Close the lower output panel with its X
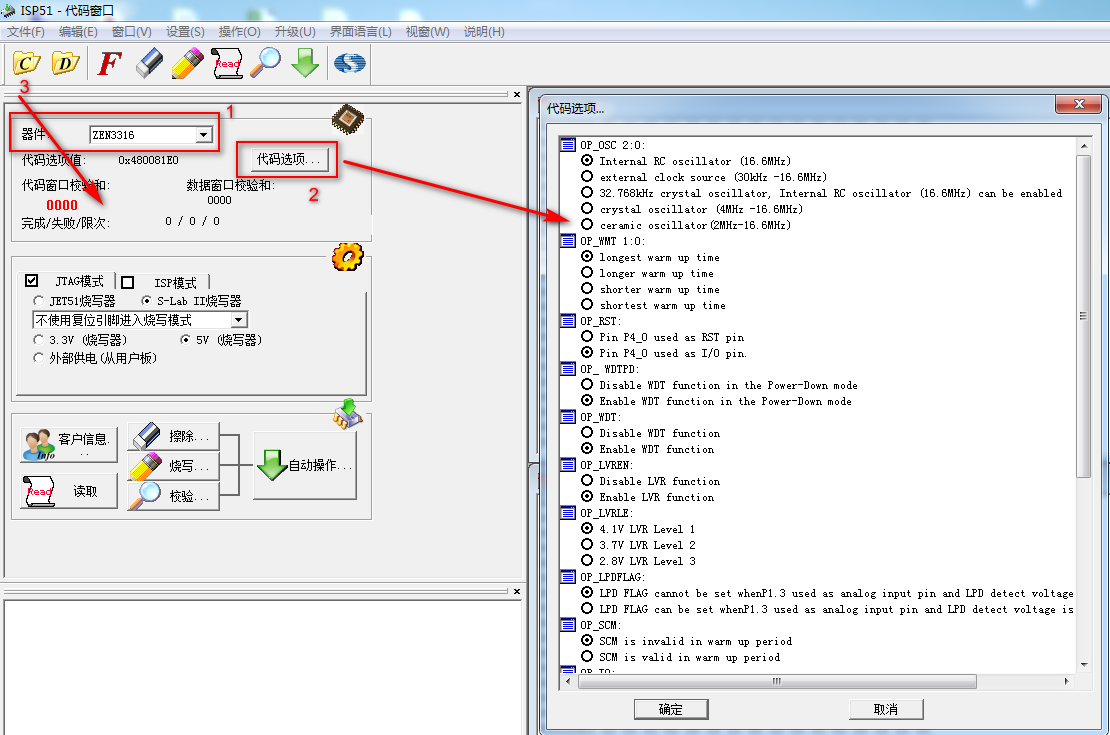This screenshot has height=735, width=1110. coord(517,591)
